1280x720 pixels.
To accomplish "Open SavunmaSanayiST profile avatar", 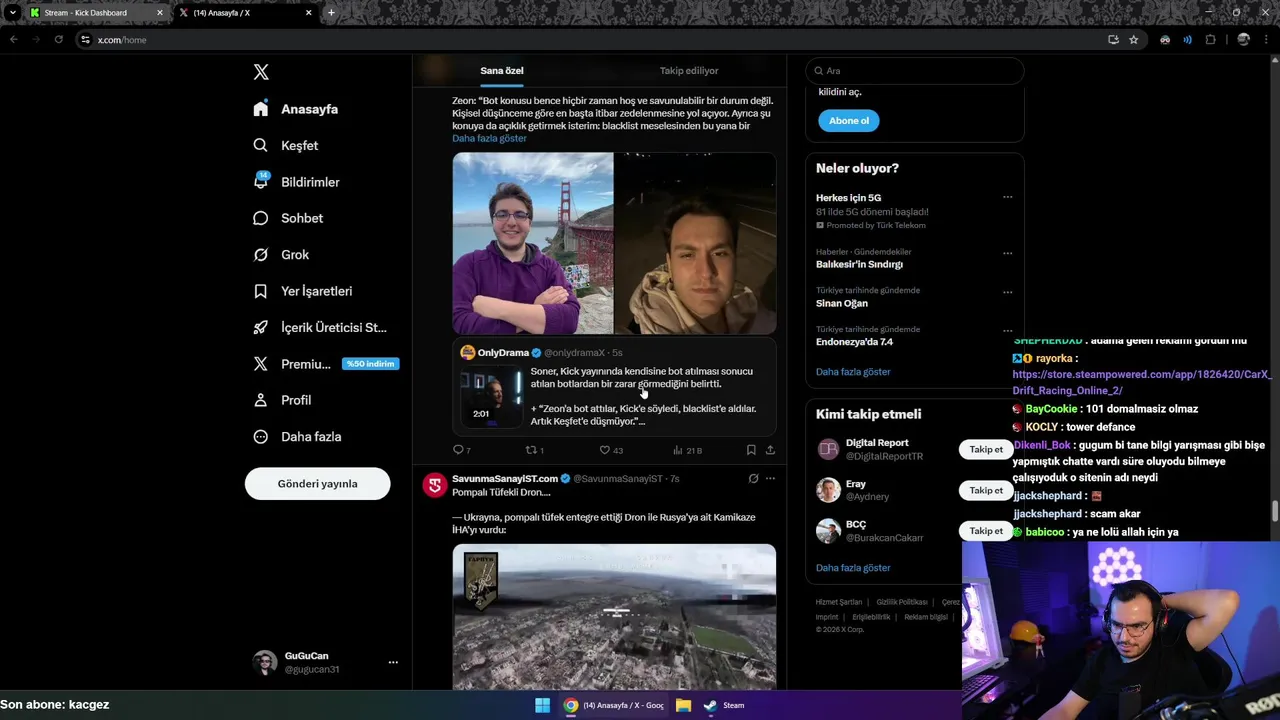I will coord(434,485).
